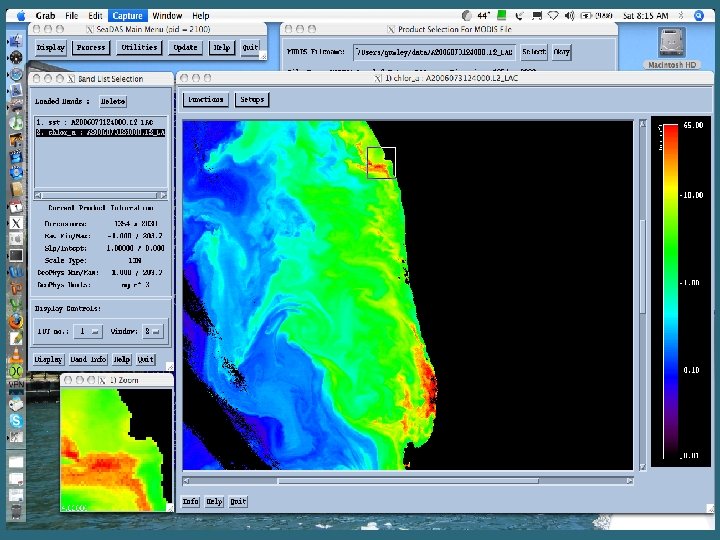
Task: Click Utilities in SeaDAS Main Menu
Action: pyautogui.click(x=139, y=47)
